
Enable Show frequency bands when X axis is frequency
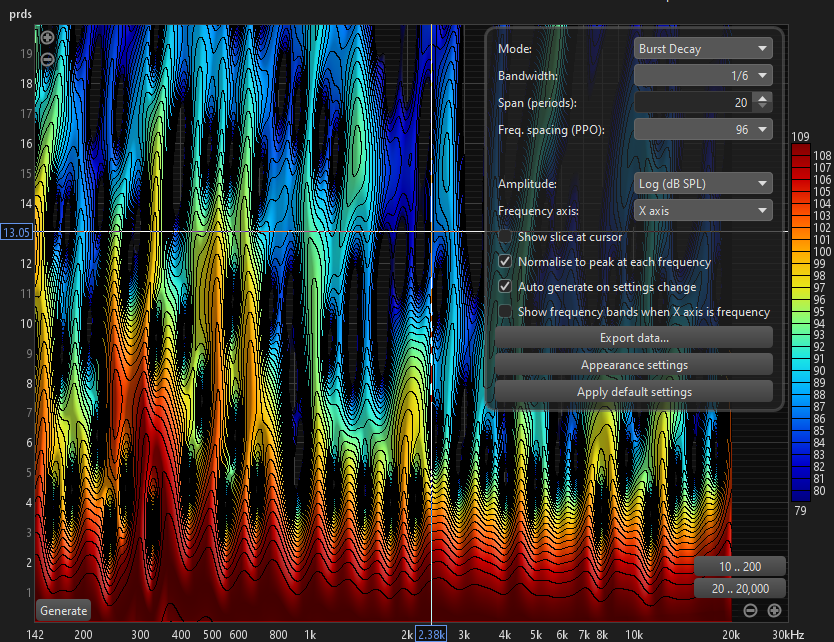tap(505, 312)
